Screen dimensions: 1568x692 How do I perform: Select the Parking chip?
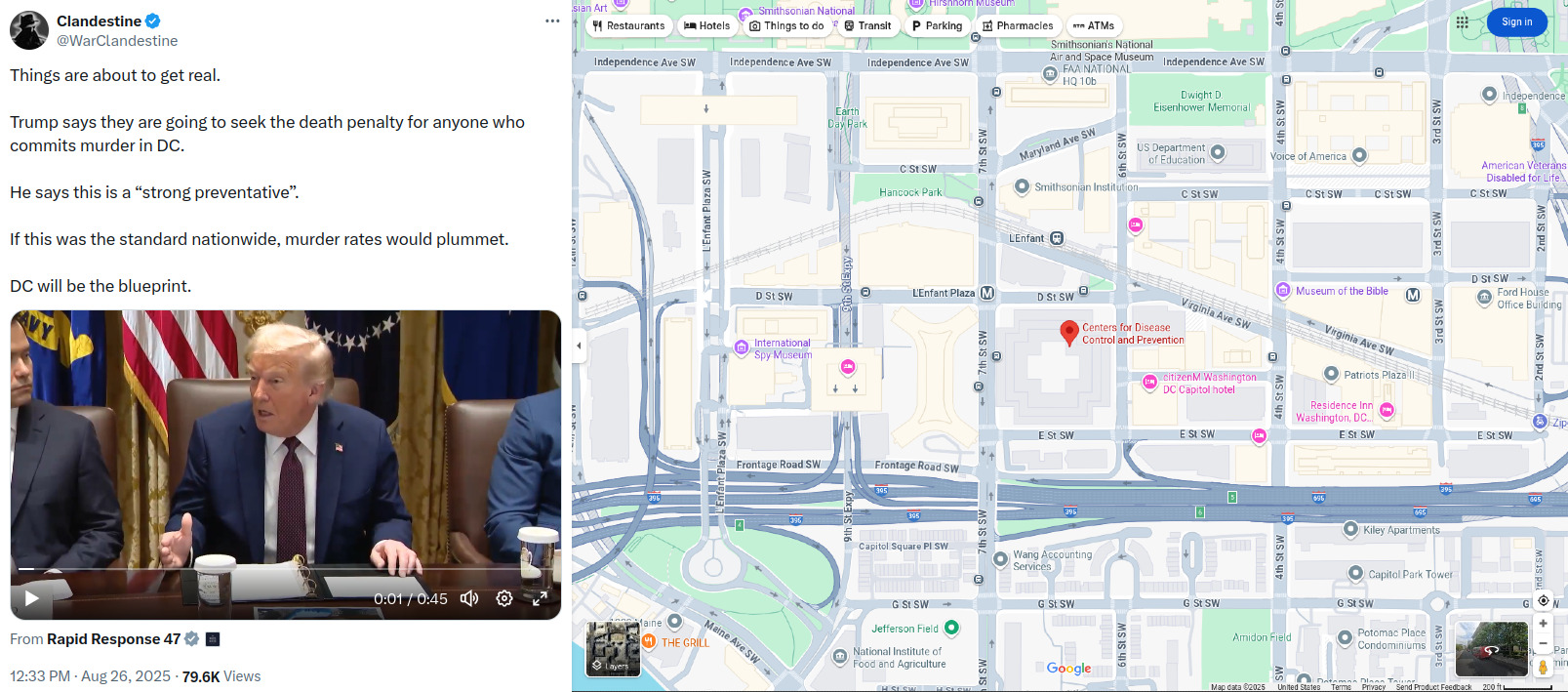(x=937, y=25)
